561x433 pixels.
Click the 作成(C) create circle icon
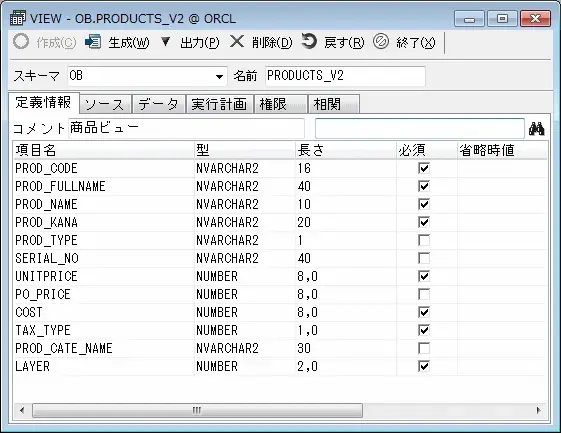click(x=21, y=42)
